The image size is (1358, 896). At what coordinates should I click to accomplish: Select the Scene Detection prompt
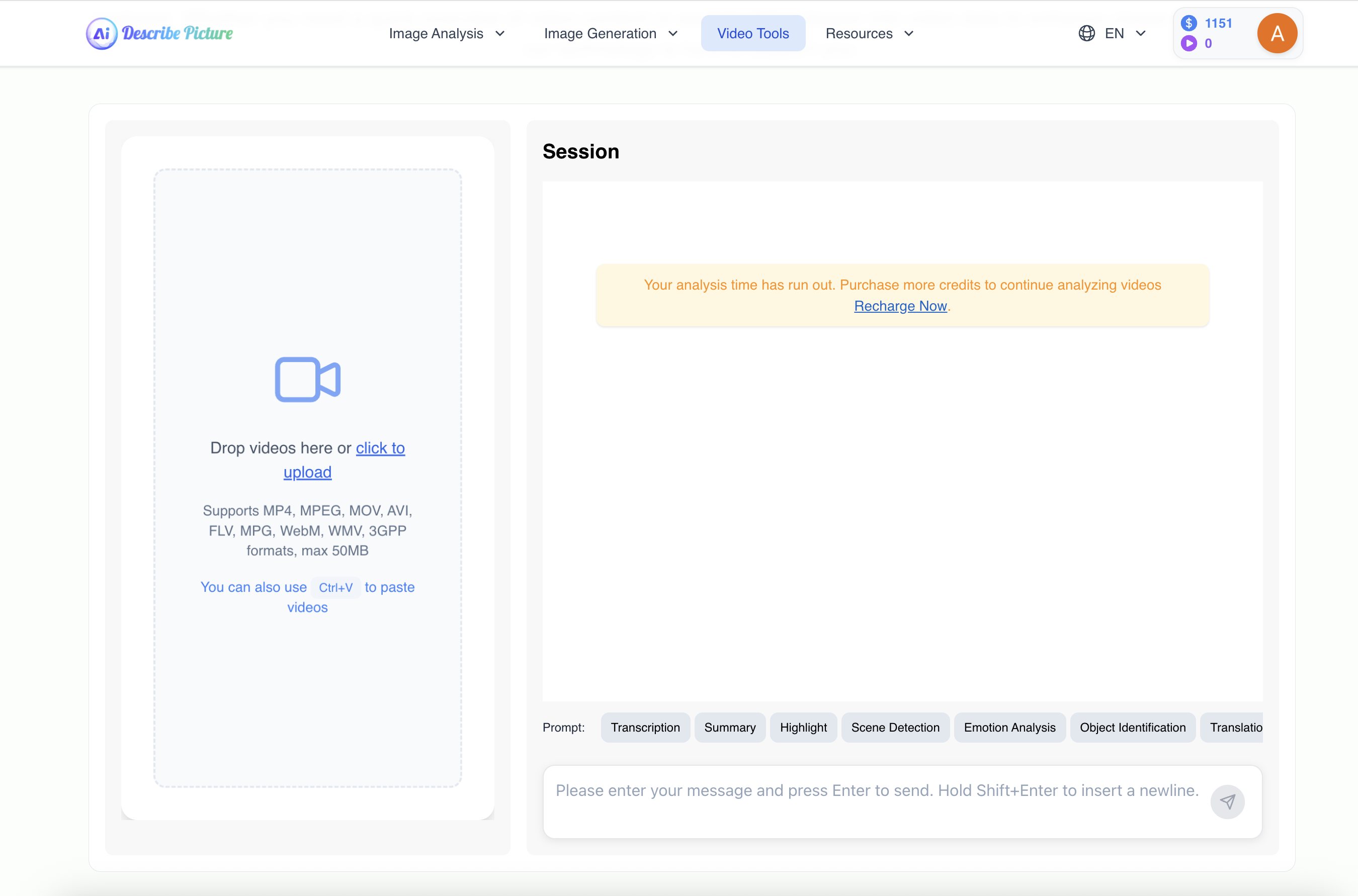(x=895, y=728)
